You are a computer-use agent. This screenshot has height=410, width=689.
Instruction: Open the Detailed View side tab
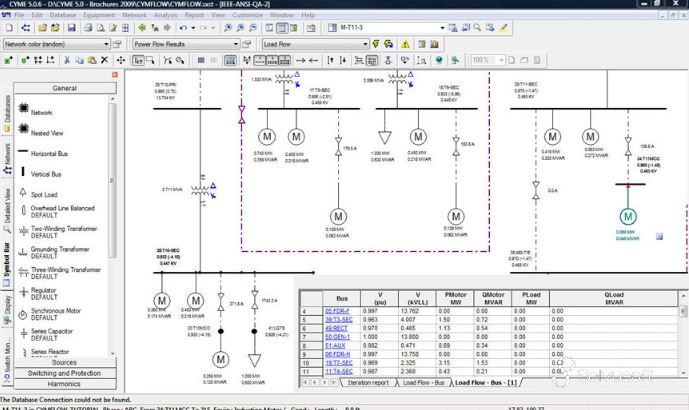point(7,210)
